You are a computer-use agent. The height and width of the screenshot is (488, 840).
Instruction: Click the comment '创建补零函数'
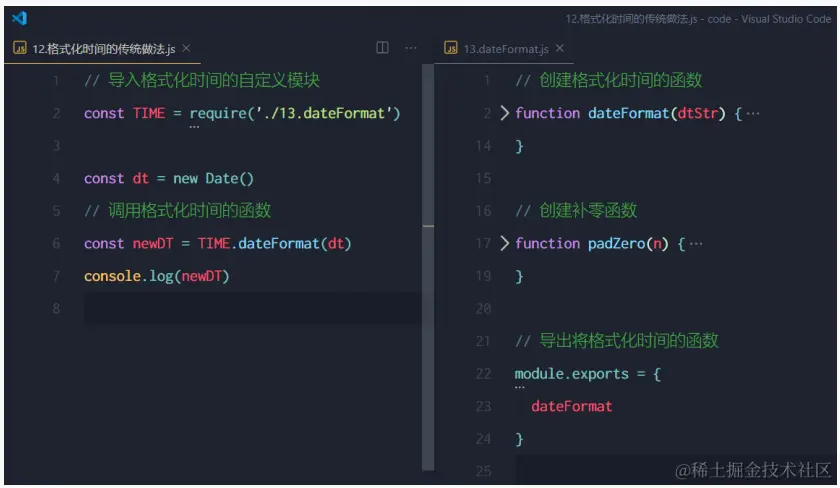point(588,211)
